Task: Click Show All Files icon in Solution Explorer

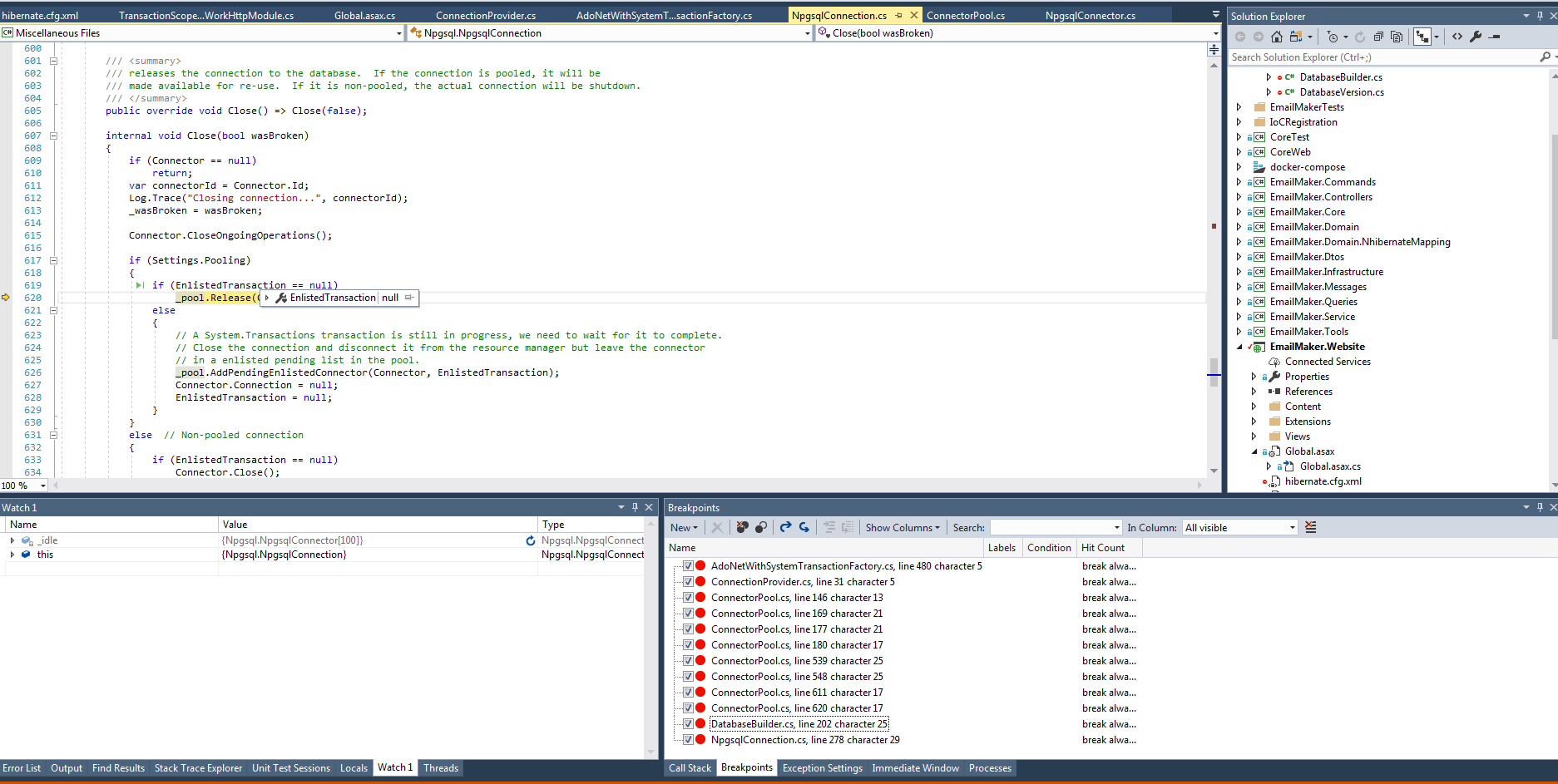Action: [x=1397, y=37]
